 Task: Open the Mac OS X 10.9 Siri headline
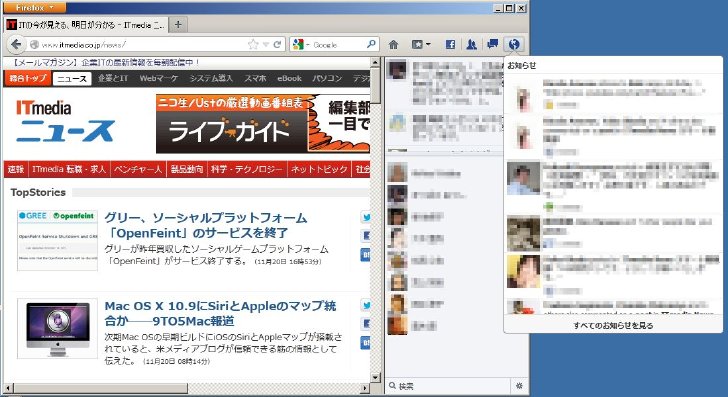[x=221, y=313]
